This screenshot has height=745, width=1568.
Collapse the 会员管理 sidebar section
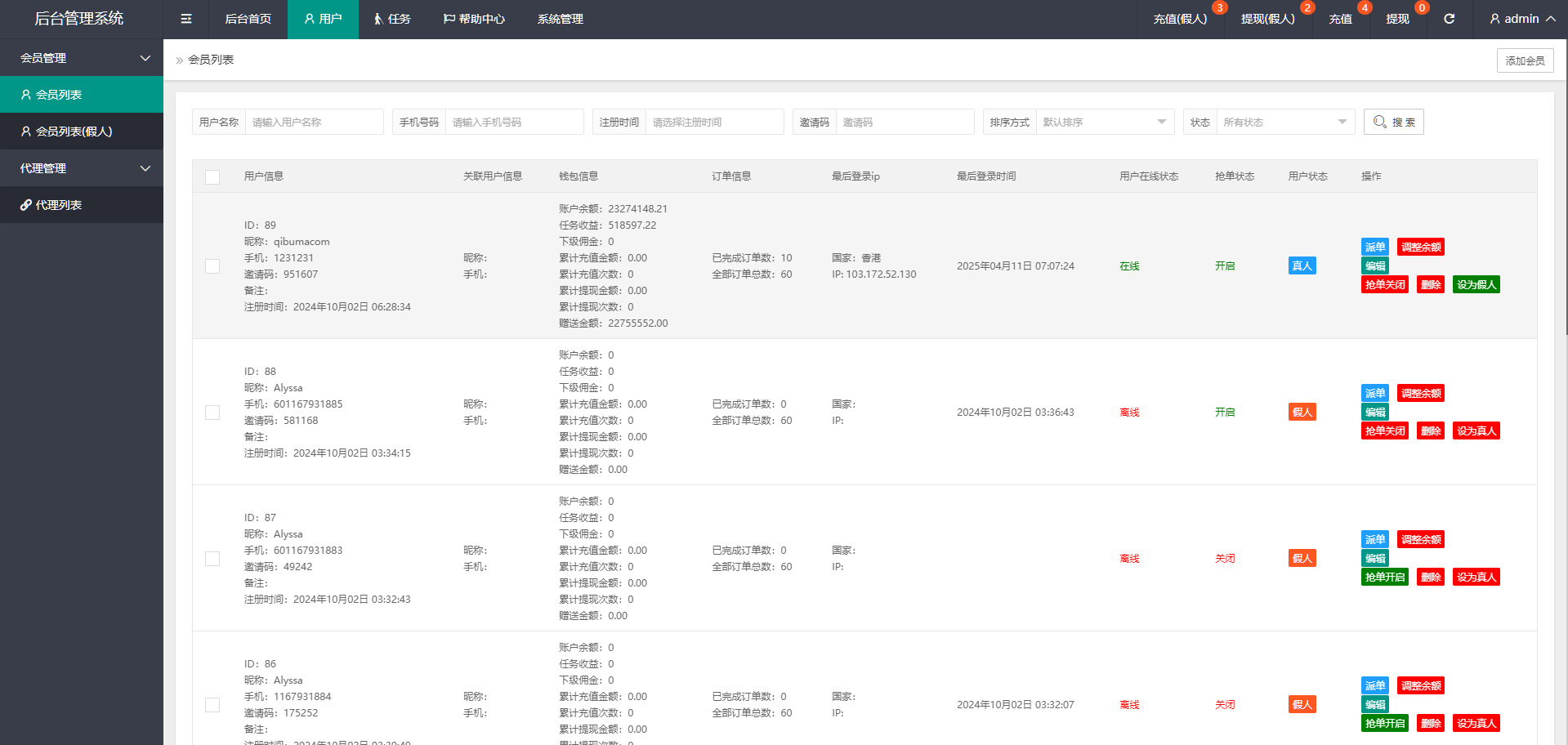click(x=82, y=58)
